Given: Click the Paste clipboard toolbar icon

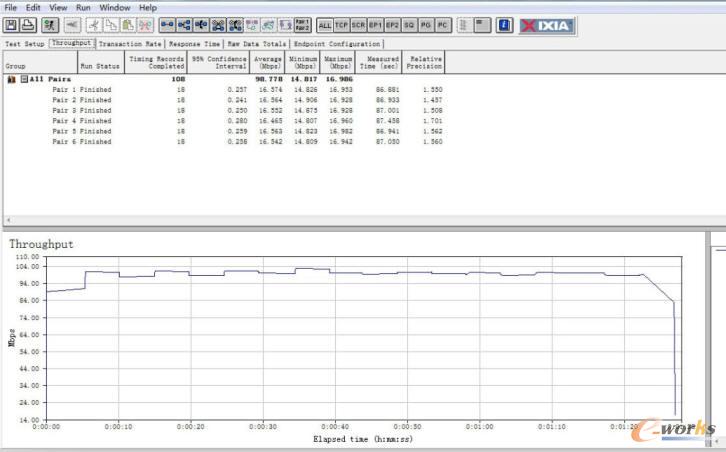Looking at the screenshot, I should point(128,24).
